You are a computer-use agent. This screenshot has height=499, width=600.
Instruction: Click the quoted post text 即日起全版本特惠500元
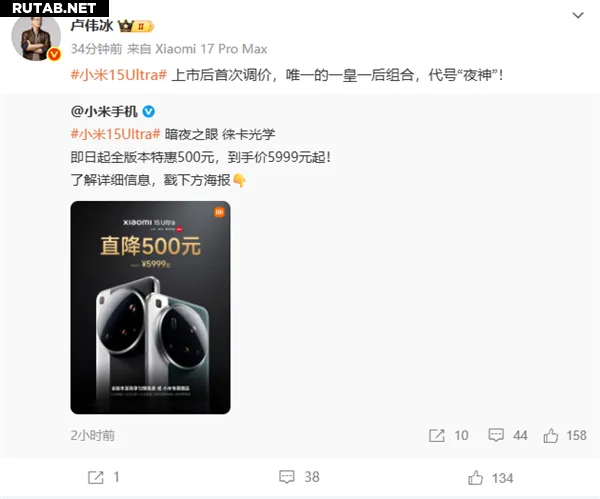(x=143, y=157)
